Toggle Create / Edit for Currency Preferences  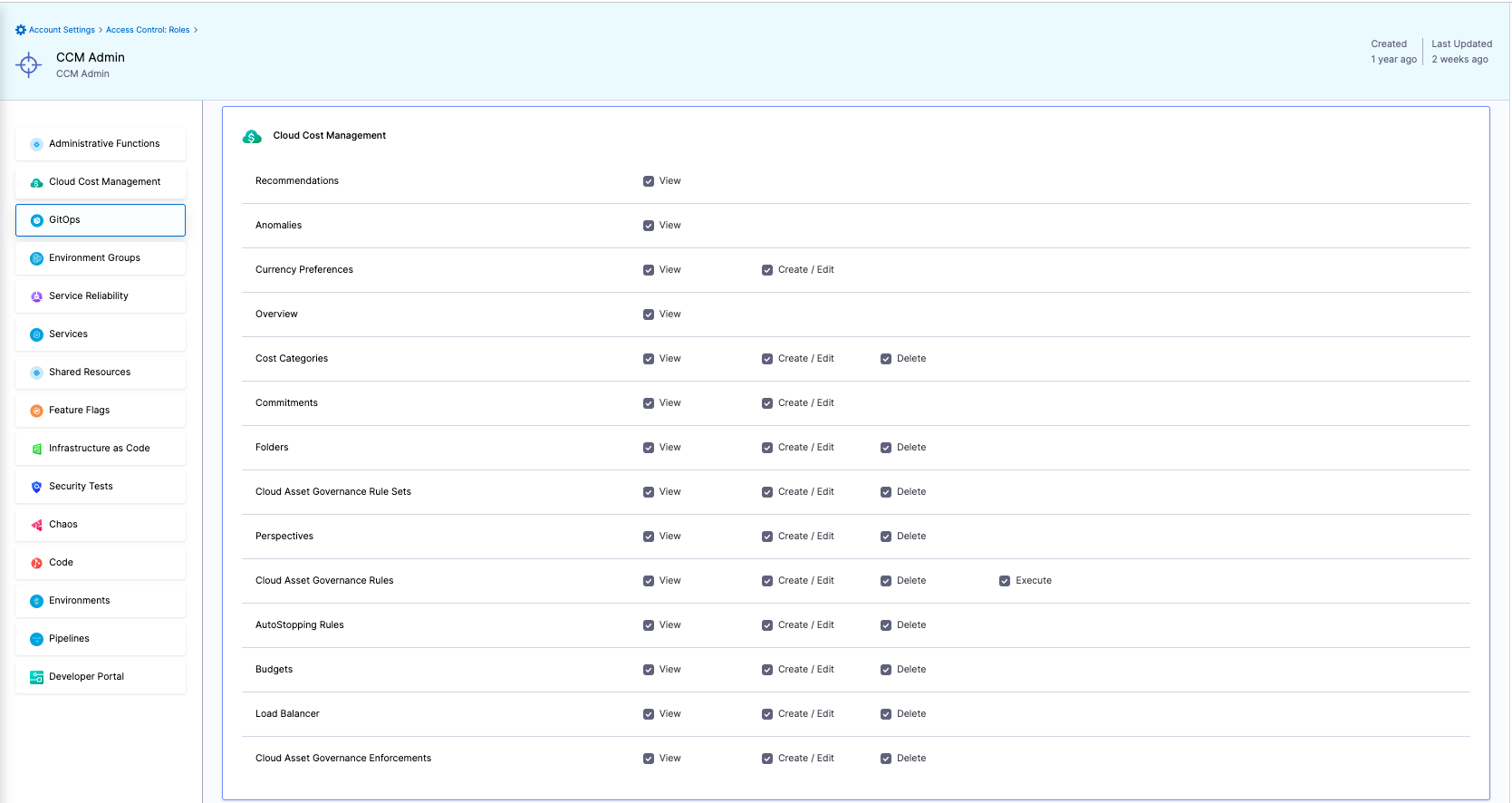[767, 270]
